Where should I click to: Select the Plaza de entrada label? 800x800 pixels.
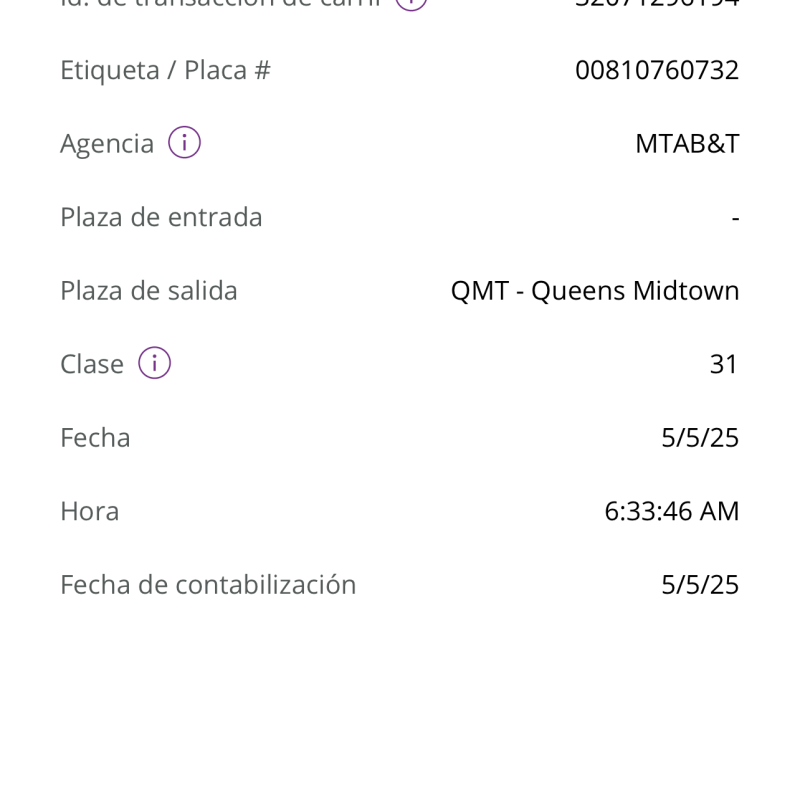161,217
